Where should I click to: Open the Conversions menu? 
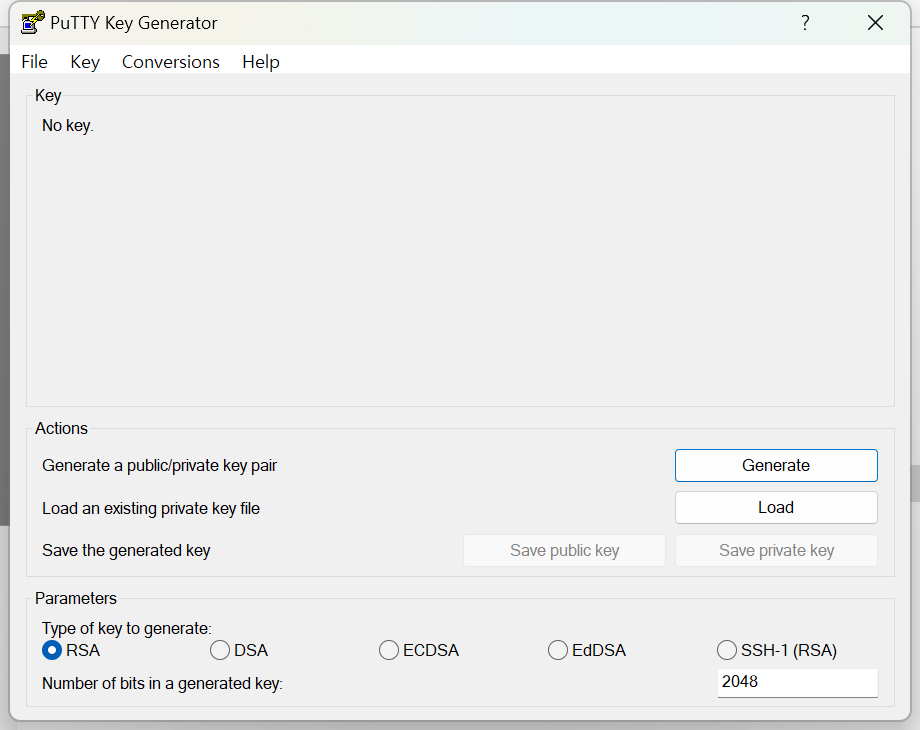[171, 62]
